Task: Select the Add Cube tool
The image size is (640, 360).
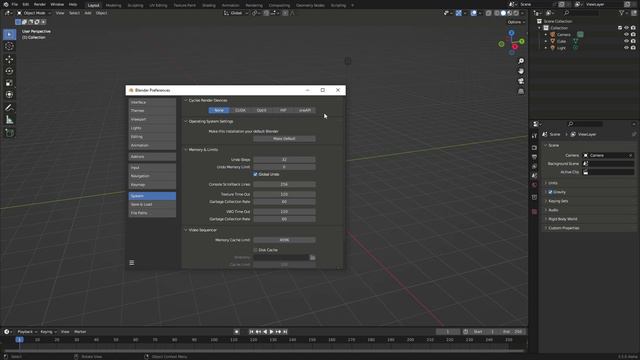Action: (9, 133)
